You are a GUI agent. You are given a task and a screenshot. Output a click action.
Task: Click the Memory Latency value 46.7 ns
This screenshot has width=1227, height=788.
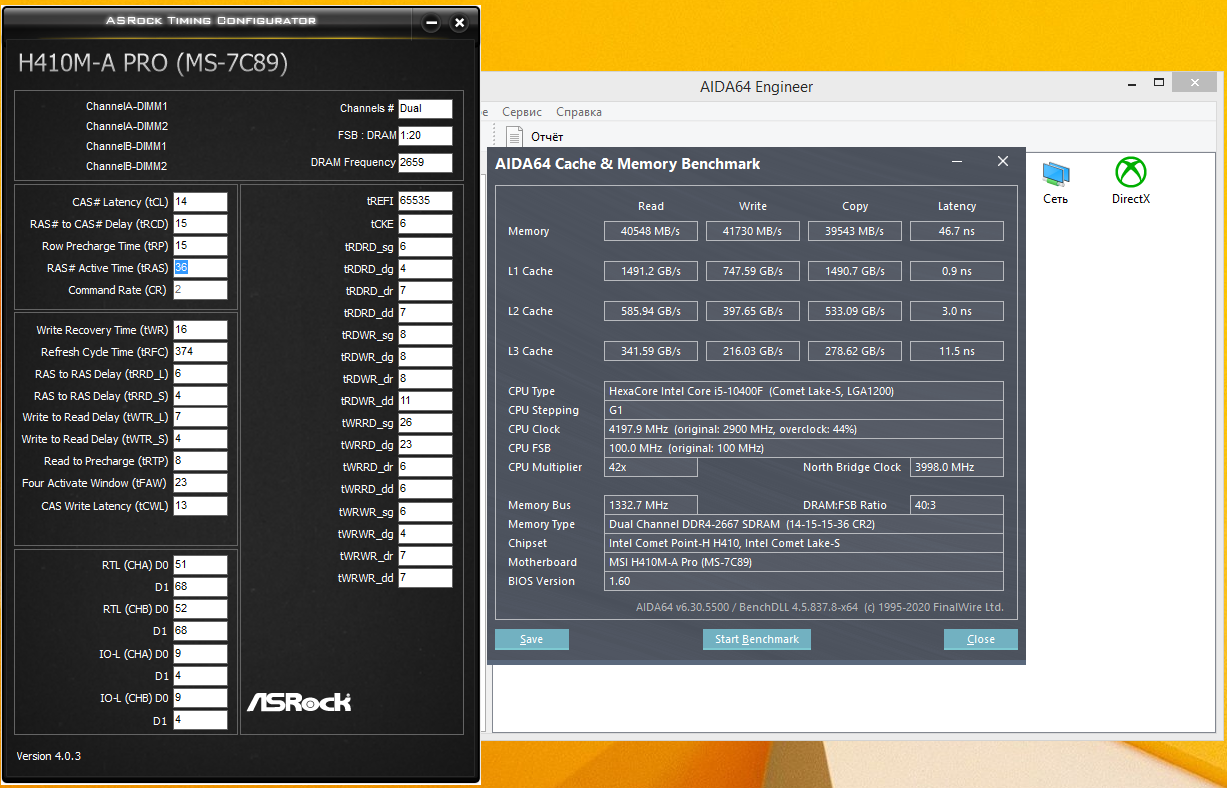pos(957,231)
